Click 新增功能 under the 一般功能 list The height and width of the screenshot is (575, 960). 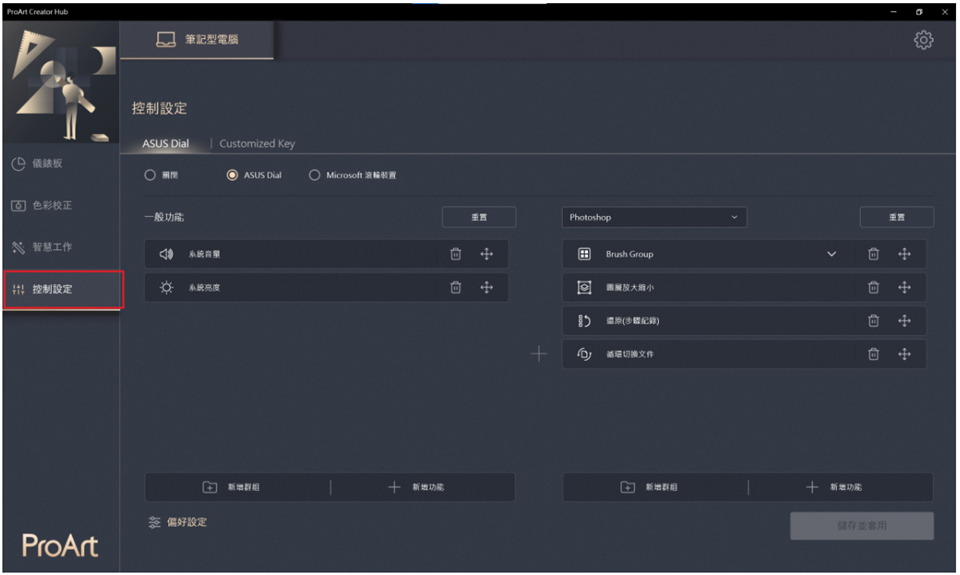pyautogui.click(x=418, y=487)
